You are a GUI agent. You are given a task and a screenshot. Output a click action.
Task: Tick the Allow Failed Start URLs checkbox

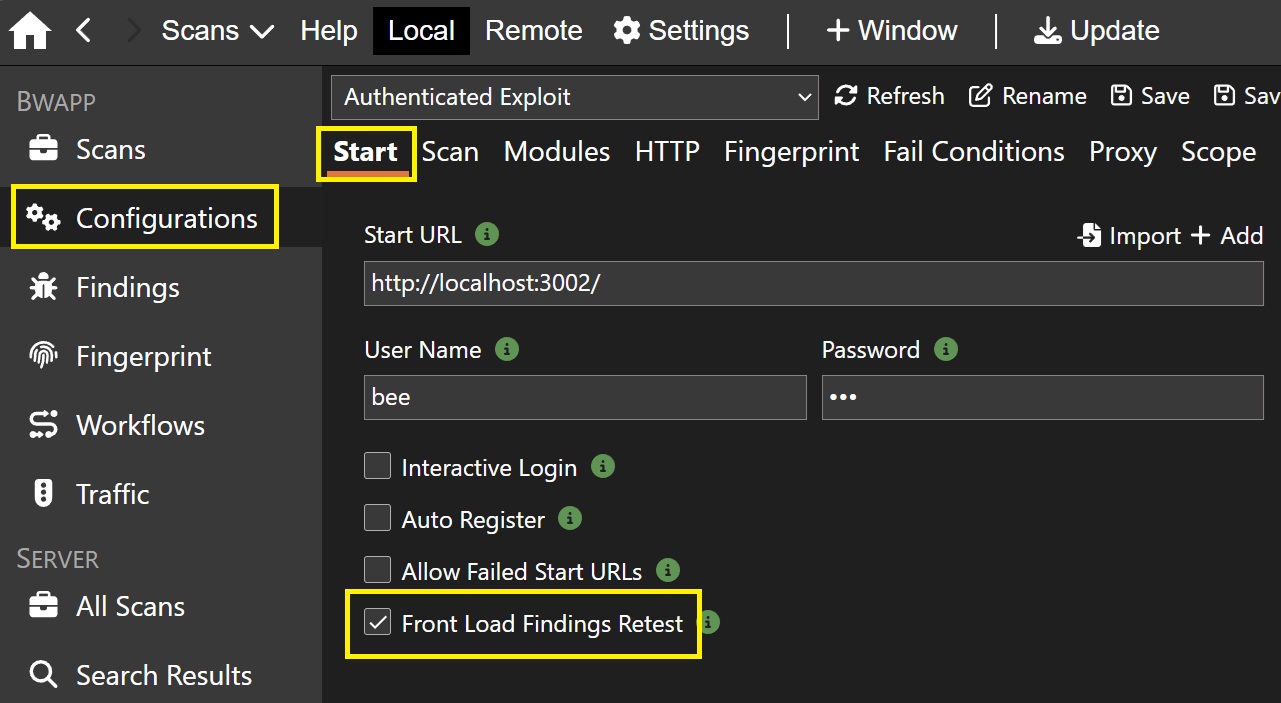(377, 570)
